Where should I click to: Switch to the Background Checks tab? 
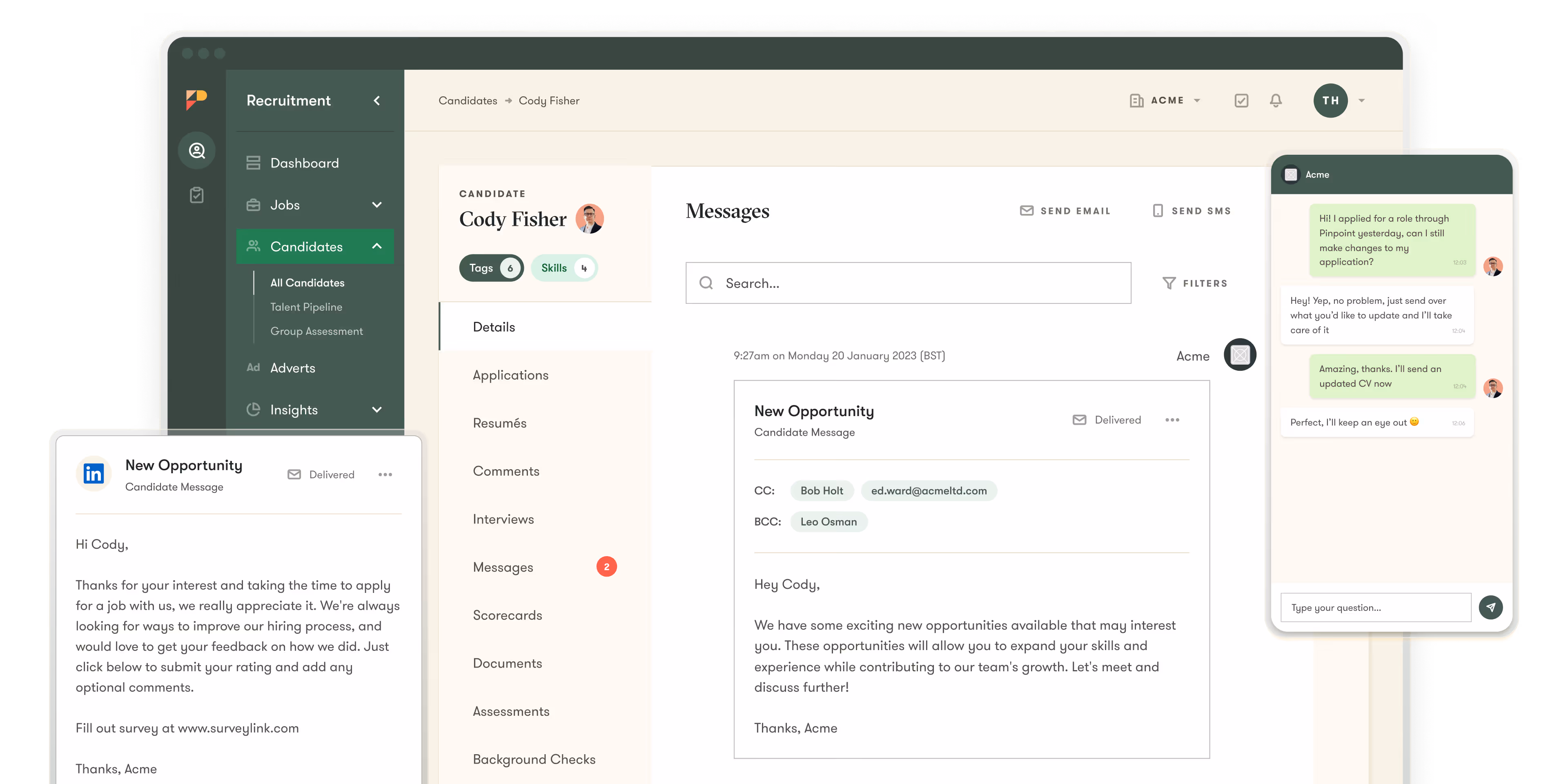coord(545,759)
